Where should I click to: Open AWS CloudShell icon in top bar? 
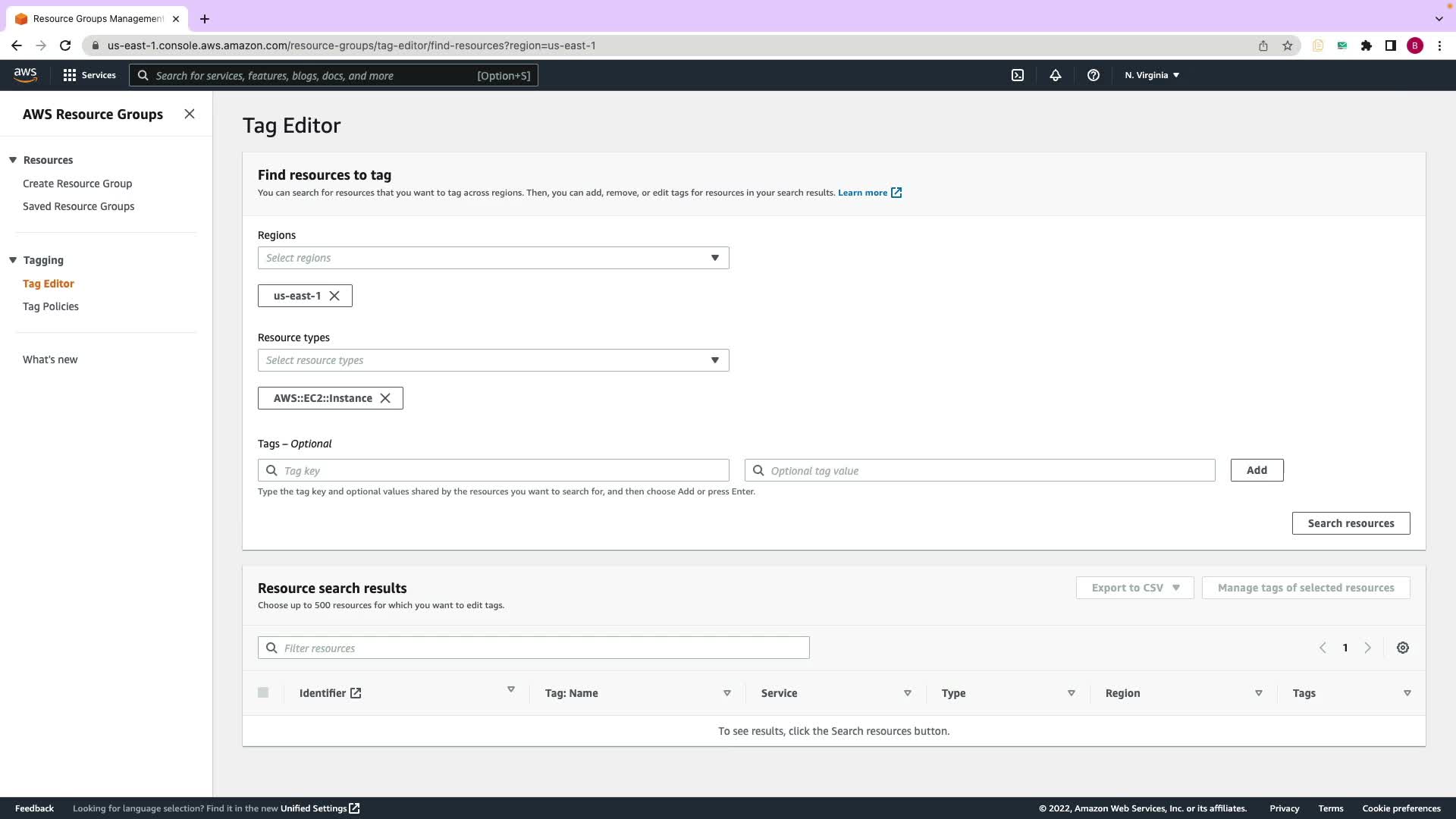1018,75
